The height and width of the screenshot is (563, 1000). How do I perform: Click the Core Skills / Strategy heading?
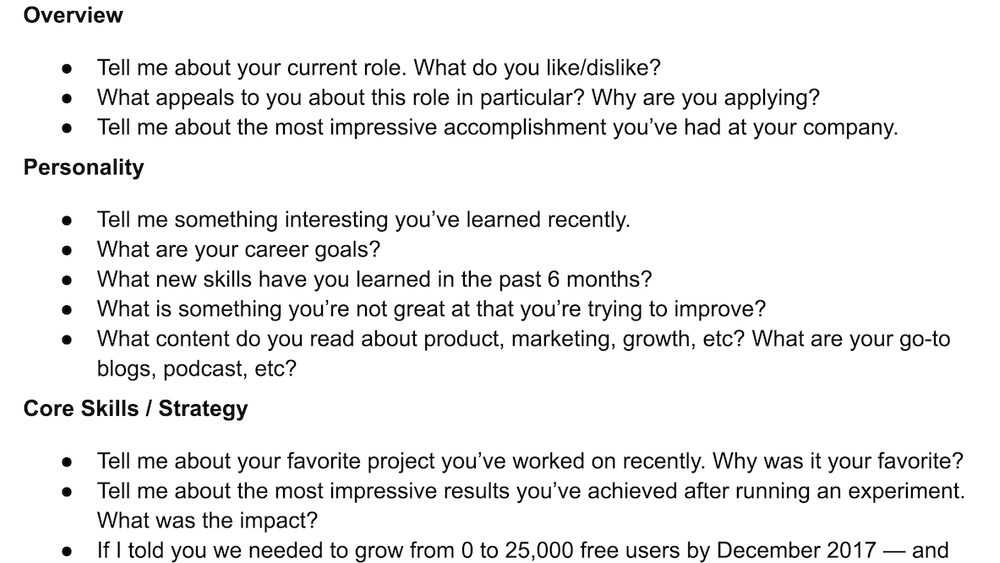(x=135, y=408)
